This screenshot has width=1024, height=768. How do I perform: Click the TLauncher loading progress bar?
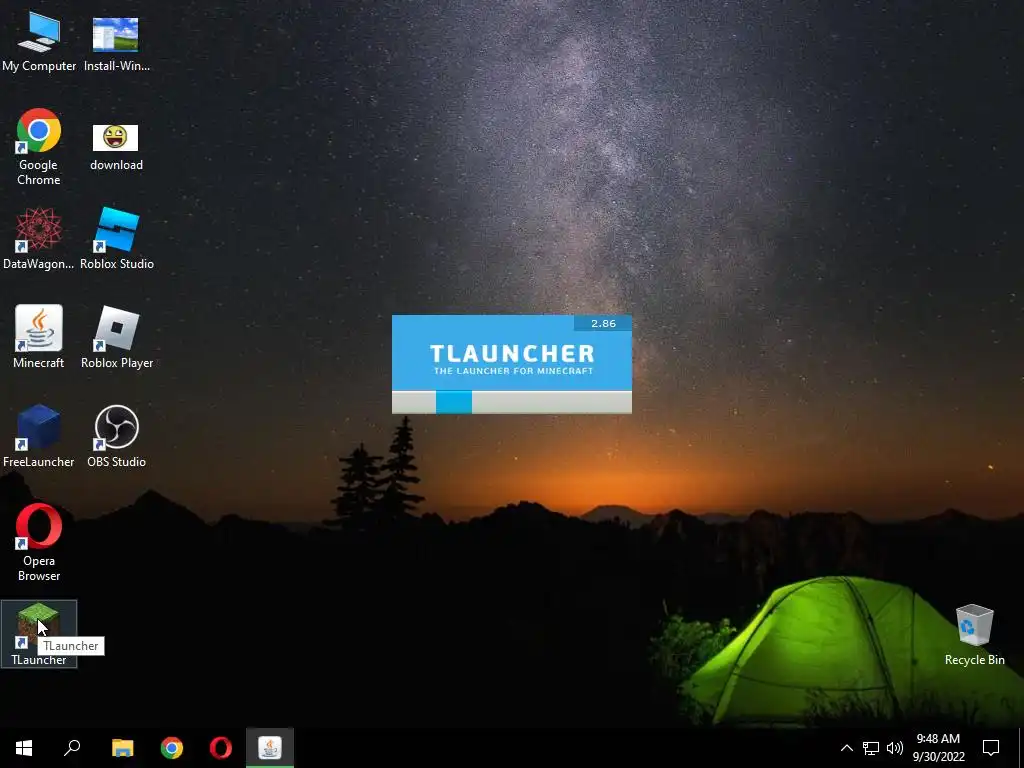512,402
